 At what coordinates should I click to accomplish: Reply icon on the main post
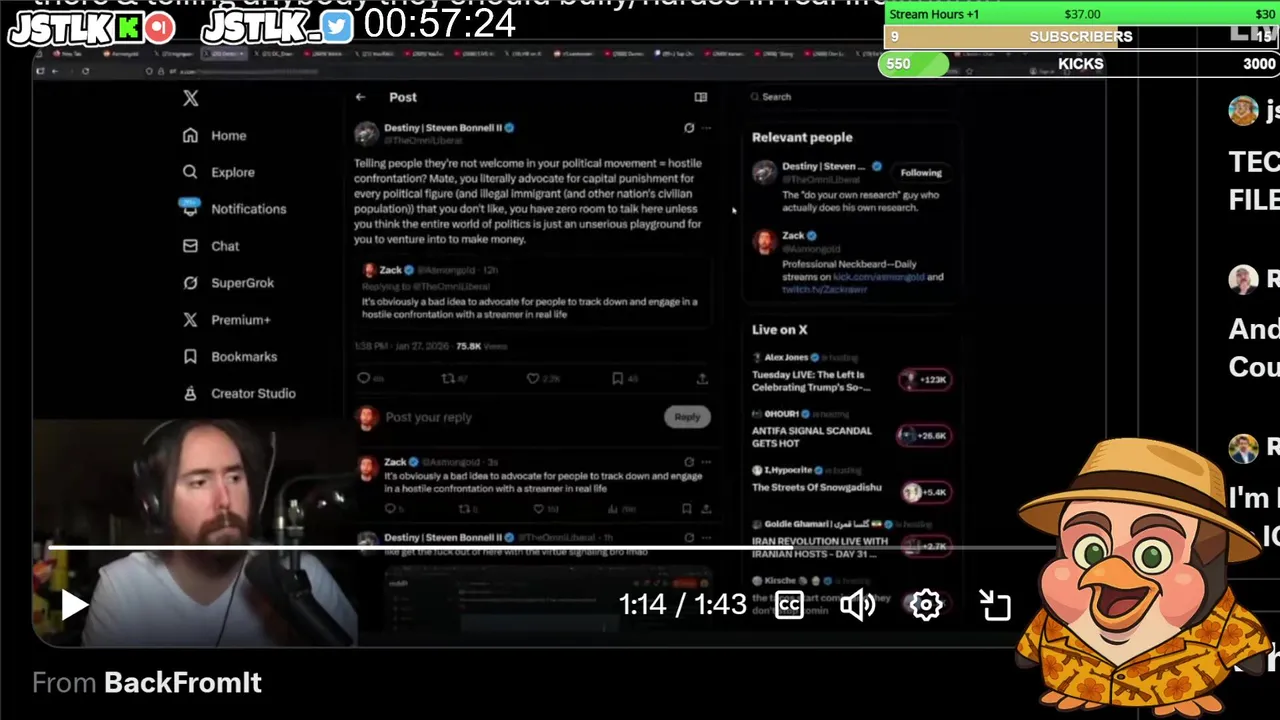pos(364,379)
